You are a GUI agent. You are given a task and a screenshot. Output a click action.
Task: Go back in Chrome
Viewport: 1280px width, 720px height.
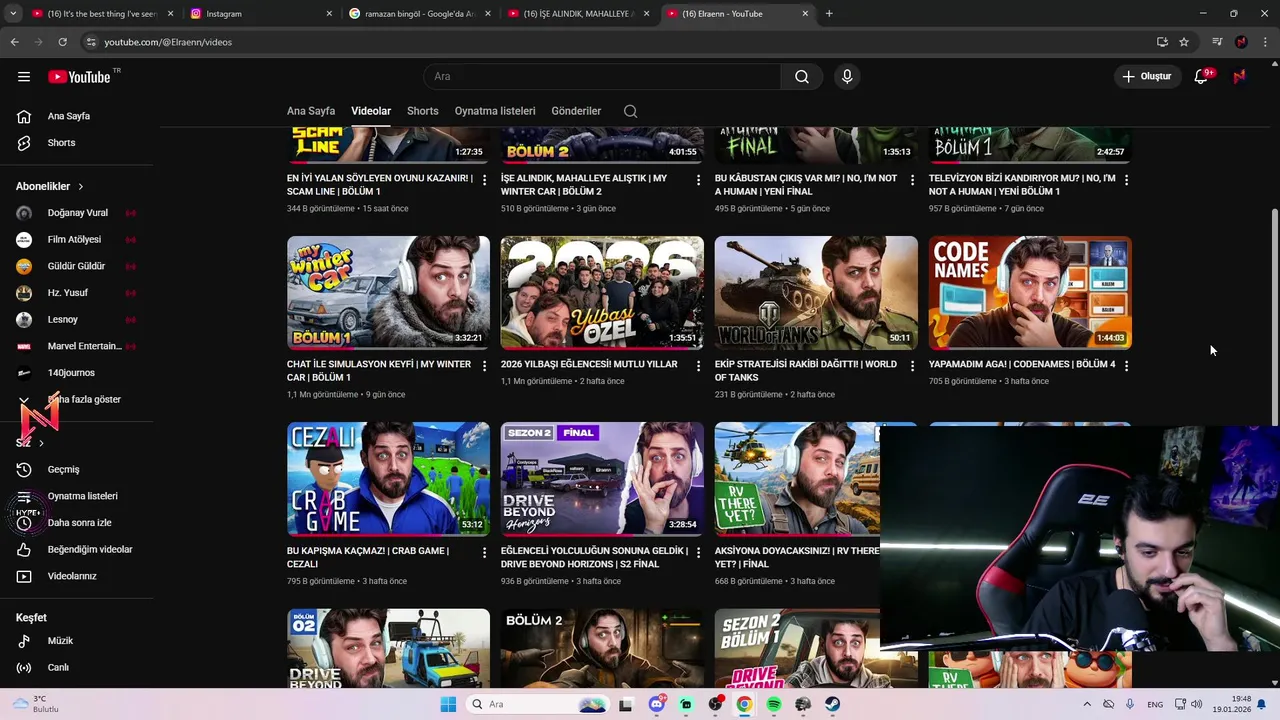click(x=14, y=42)
